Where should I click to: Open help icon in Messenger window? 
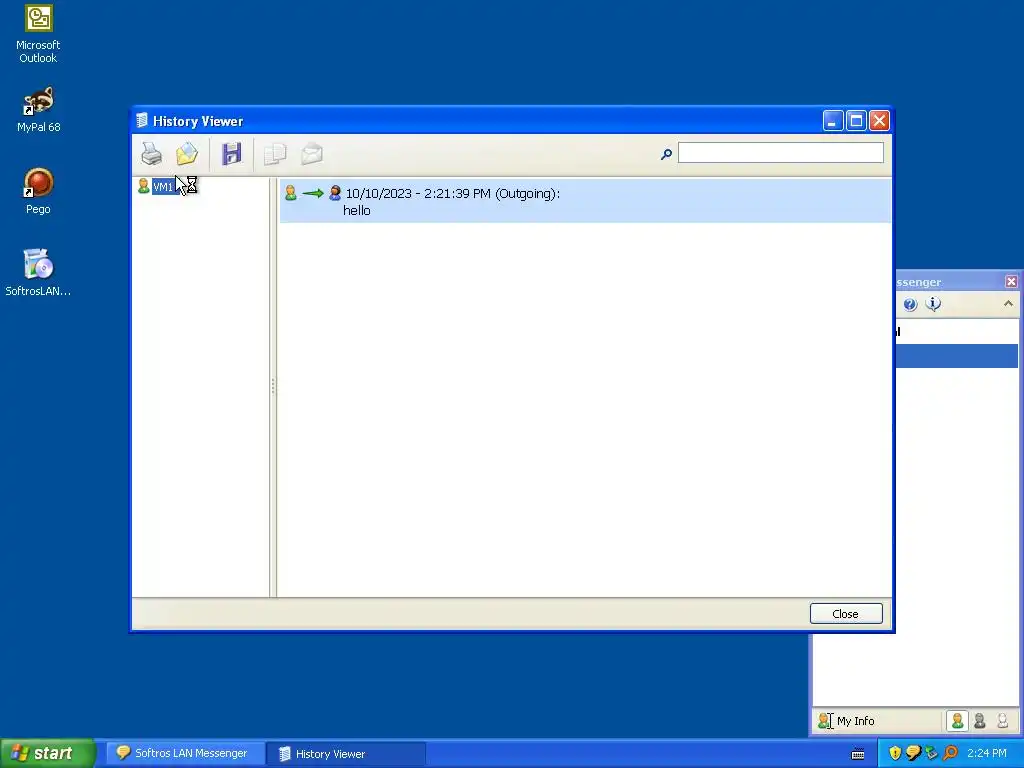[910, 304]
